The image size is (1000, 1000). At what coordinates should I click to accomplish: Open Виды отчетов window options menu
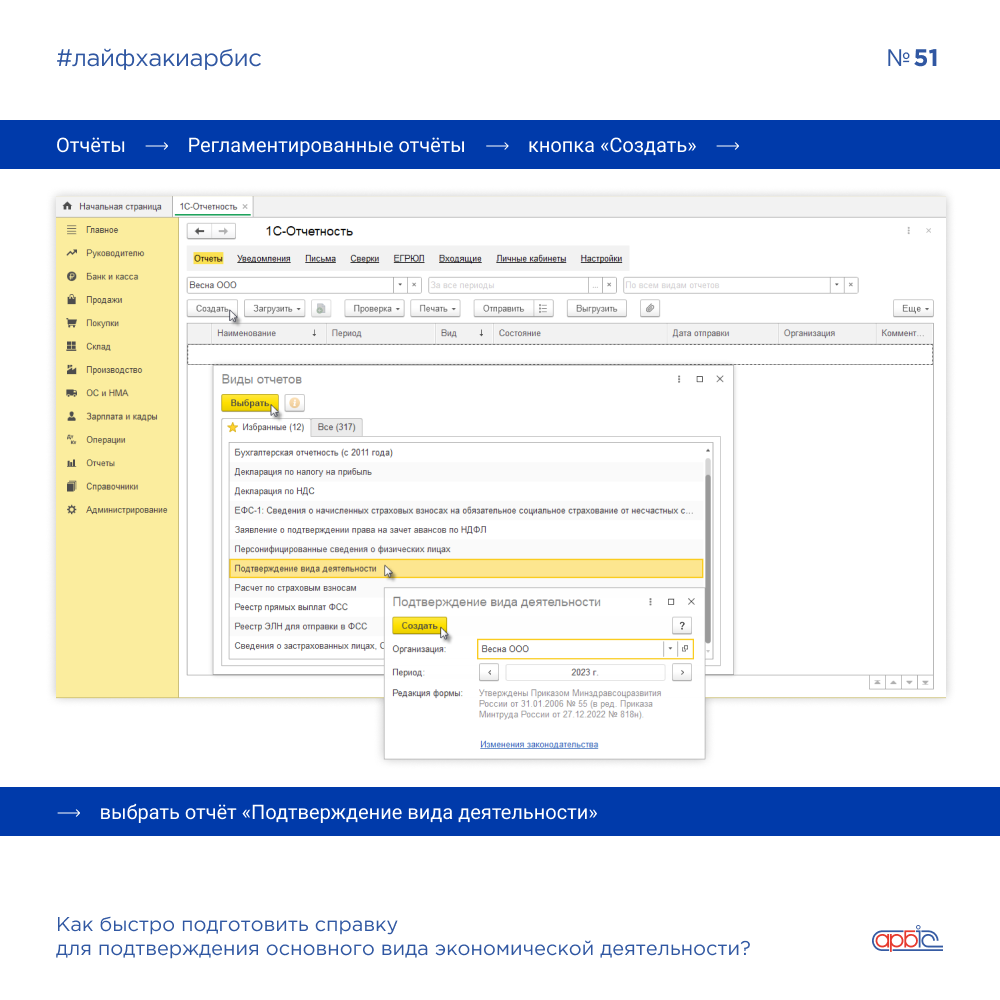coord(679,379)
